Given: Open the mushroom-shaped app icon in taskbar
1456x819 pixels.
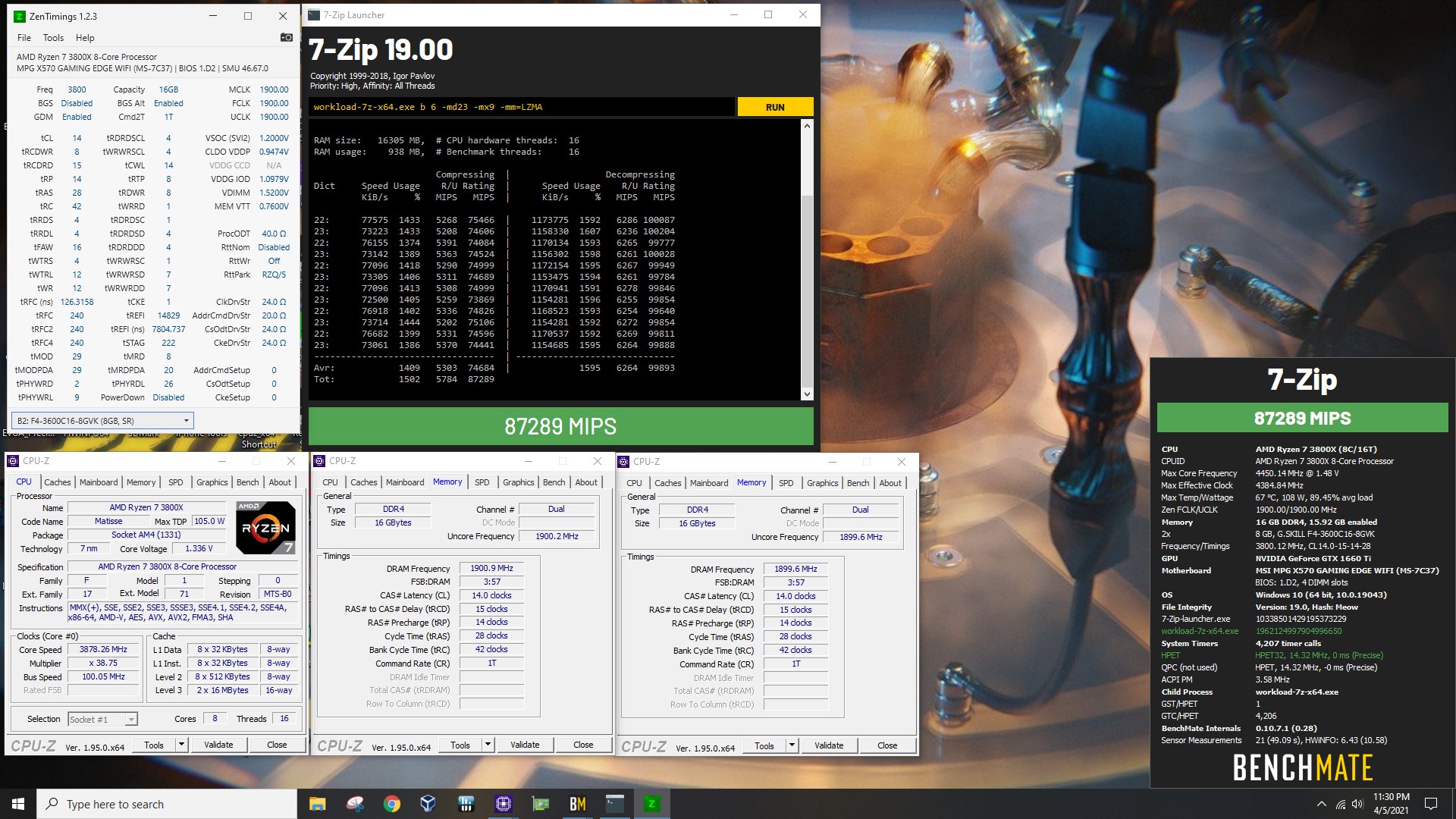Looking at the screenshot, I should coord(355,804).
